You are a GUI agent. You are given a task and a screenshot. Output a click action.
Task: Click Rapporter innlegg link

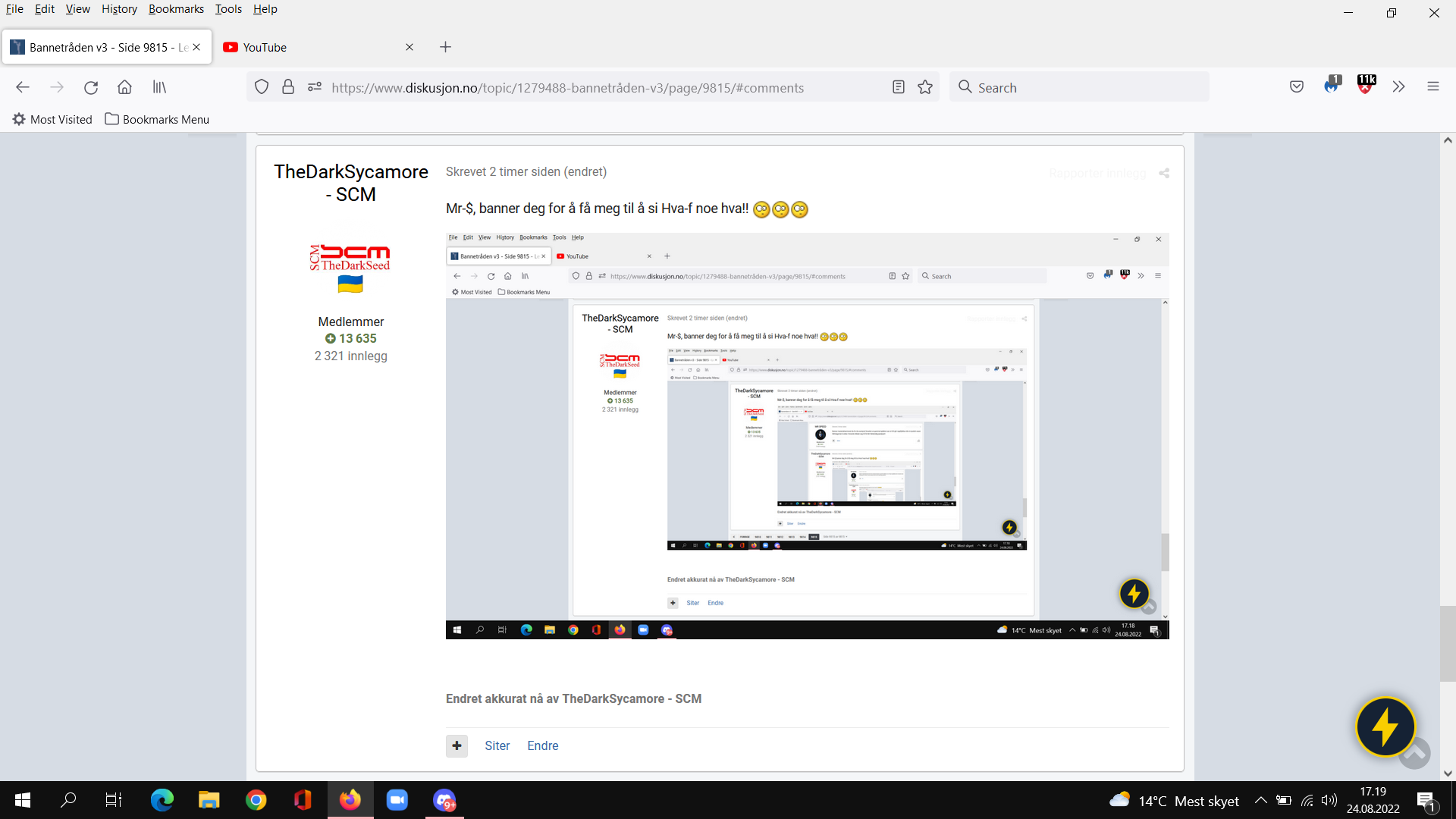click(1097, 174)
